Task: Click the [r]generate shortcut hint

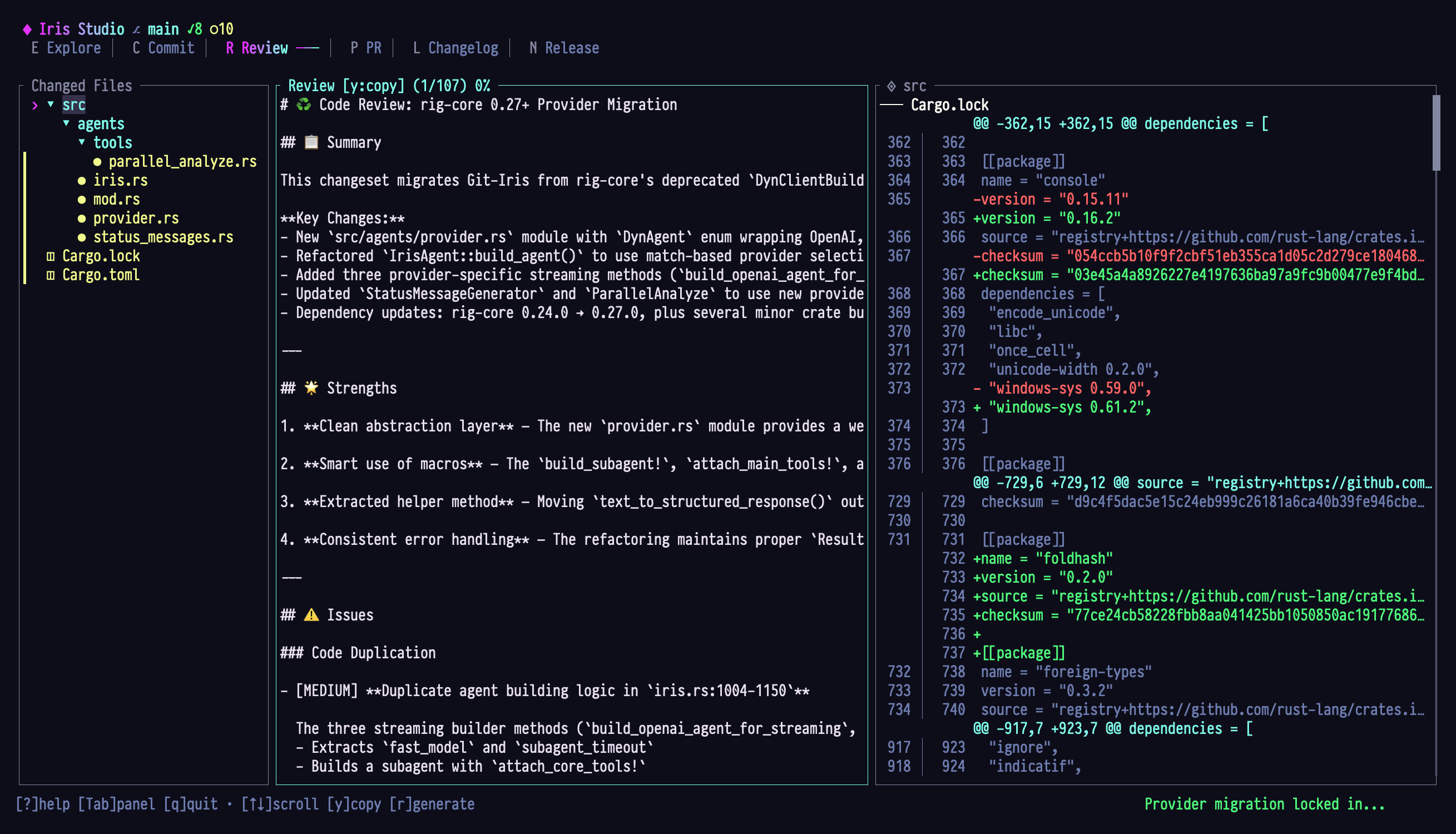Action: pos(432,804)
